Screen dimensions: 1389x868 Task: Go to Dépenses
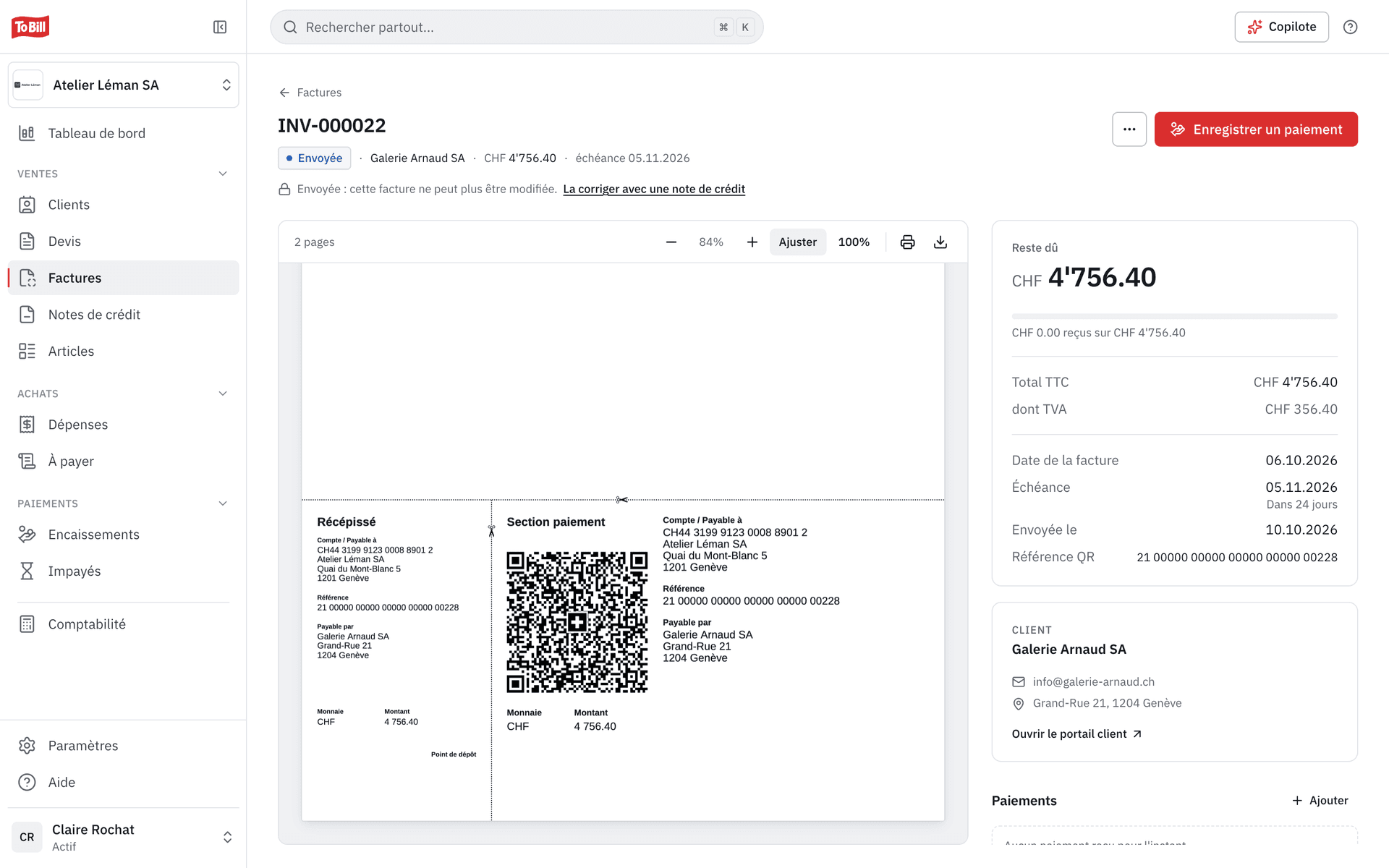(x=123, y=425)
